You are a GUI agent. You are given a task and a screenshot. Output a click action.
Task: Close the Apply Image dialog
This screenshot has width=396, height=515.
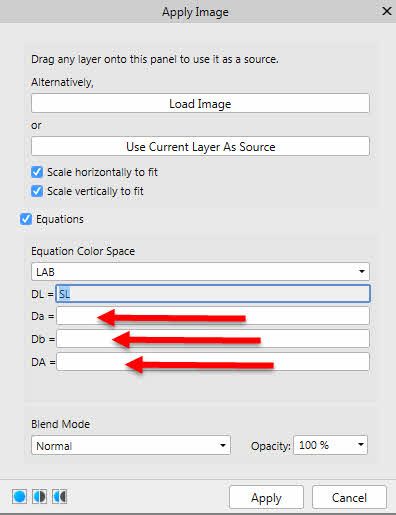click(x=387, y=11)
